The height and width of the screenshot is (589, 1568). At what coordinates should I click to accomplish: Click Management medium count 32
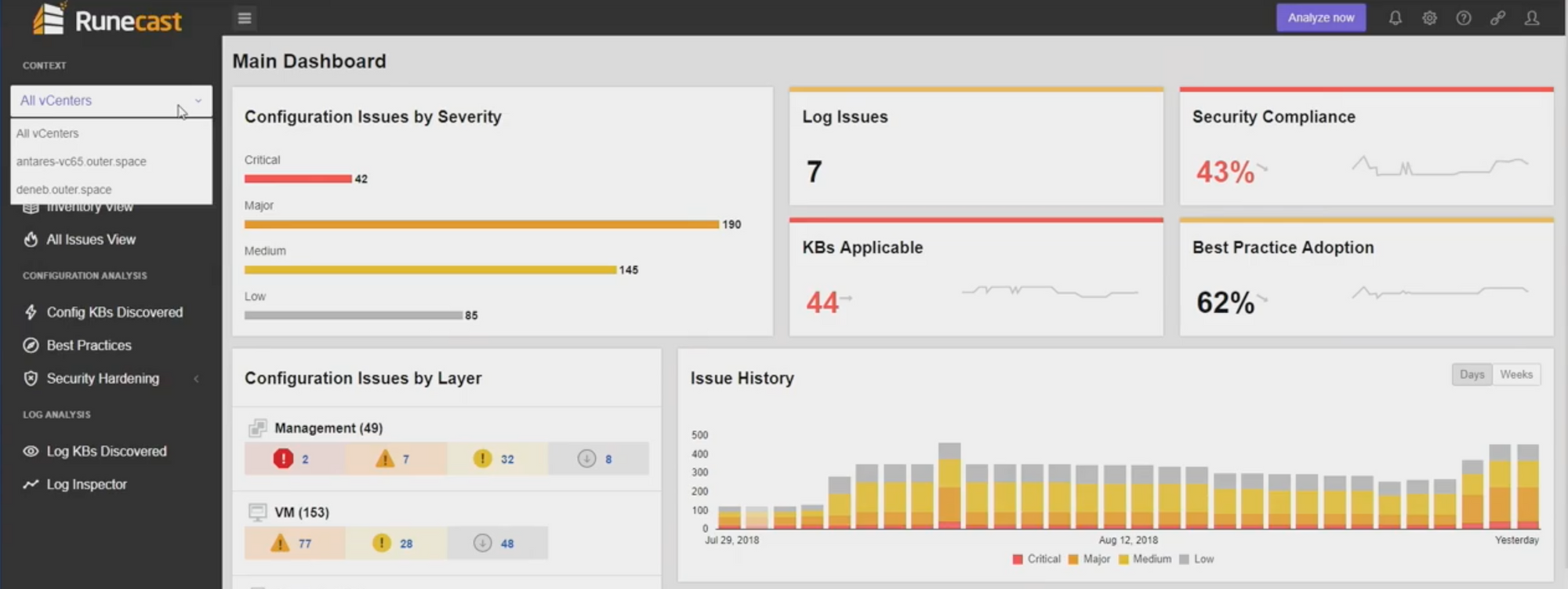507,459
